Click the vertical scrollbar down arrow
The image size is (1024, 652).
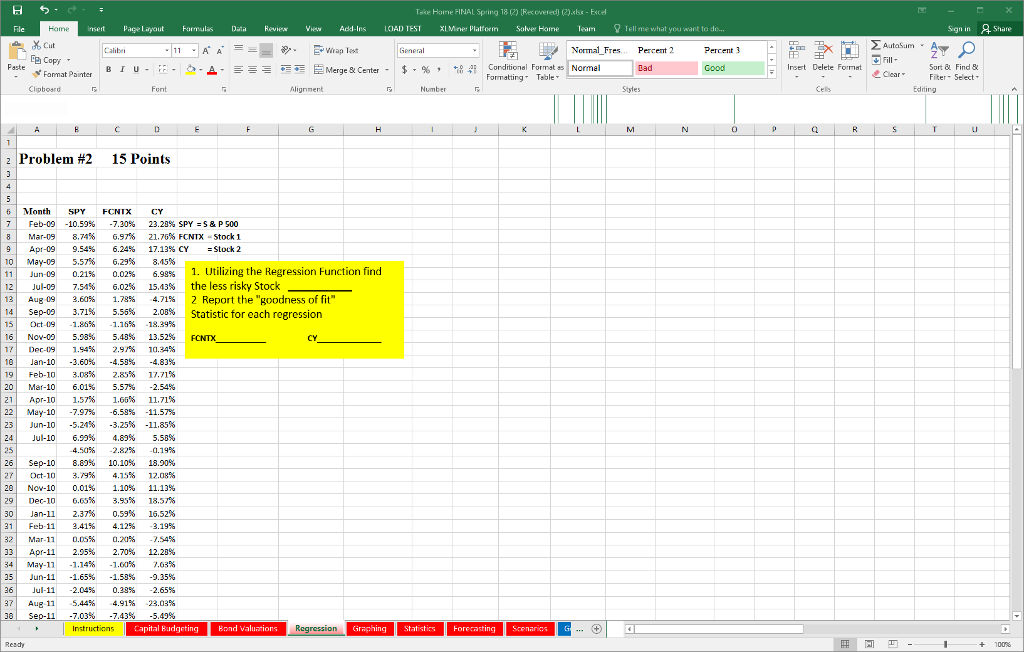[x=1017, y=615]
